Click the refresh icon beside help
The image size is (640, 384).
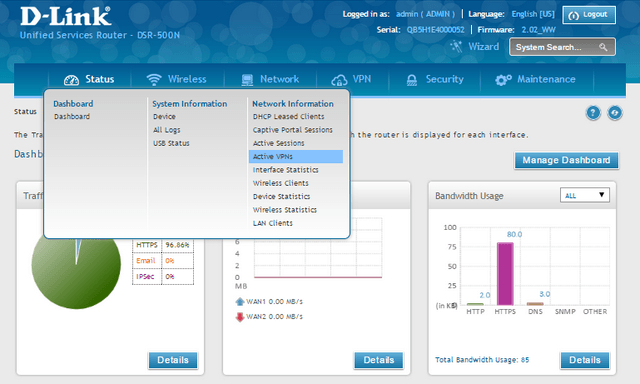tap(615, 113)
